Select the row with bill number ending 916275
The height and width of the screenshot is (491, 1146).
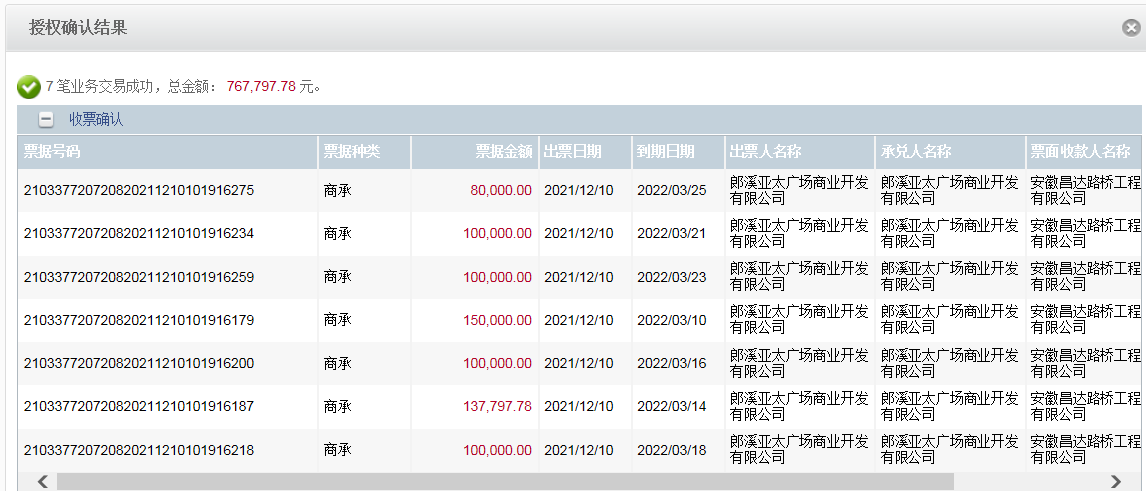(139, 191)
